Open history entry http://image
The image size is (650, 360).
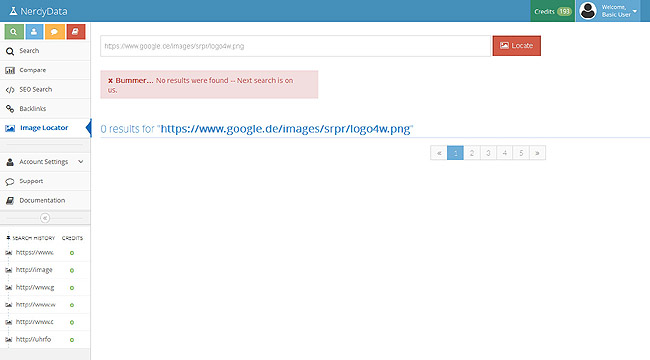tap(34, 270)
